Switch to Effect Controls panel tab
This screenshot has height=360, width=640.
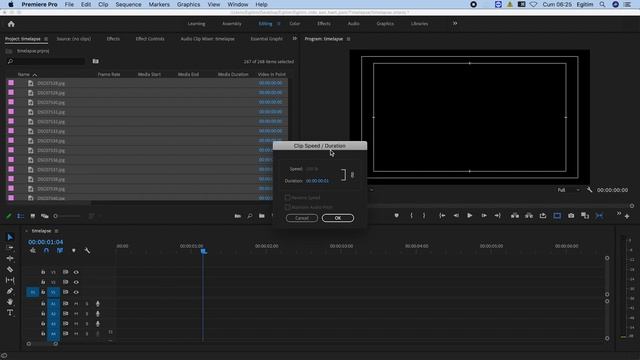click(150, 39)
